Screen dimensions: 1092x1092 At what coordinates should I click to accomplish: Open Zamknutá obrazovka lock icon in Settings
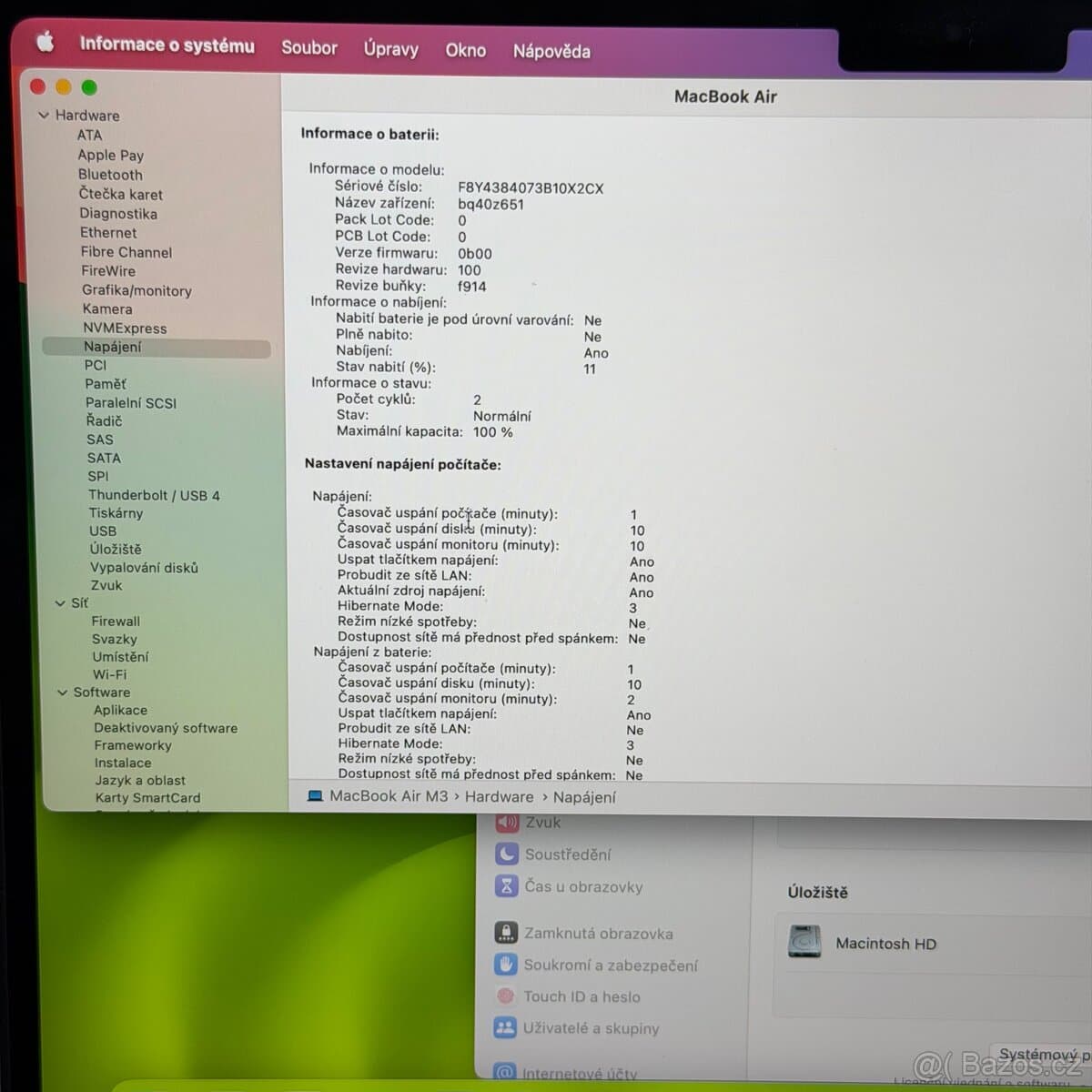pos(506,933)
